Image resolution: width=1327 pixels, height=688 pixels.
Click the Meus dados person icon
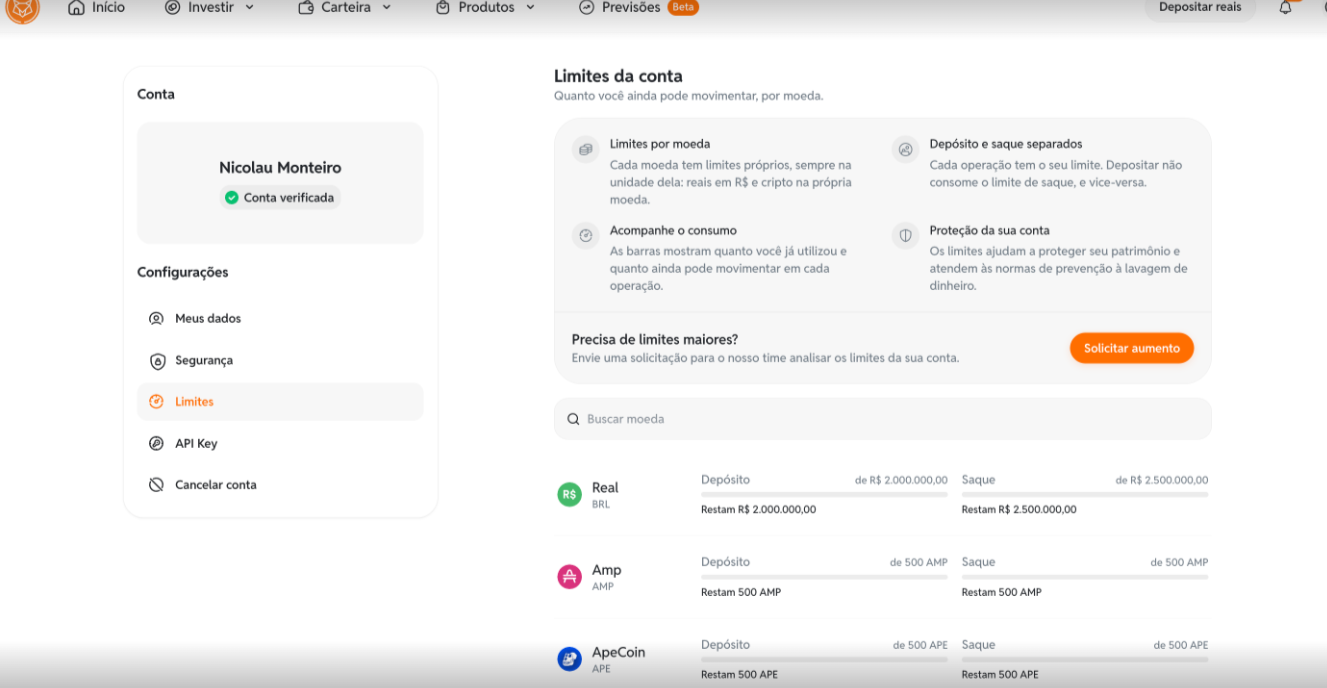click(x=156, y=319)
